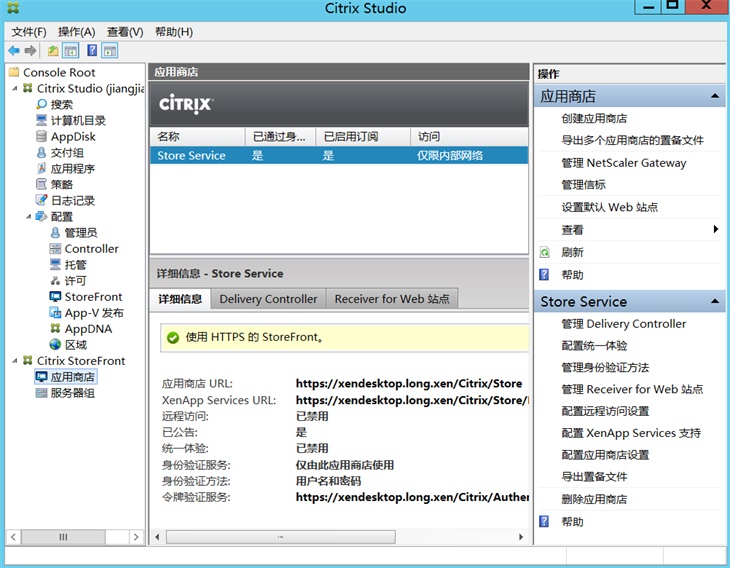
Task: Open the AppDNA tree node
Action: point(88,329)
